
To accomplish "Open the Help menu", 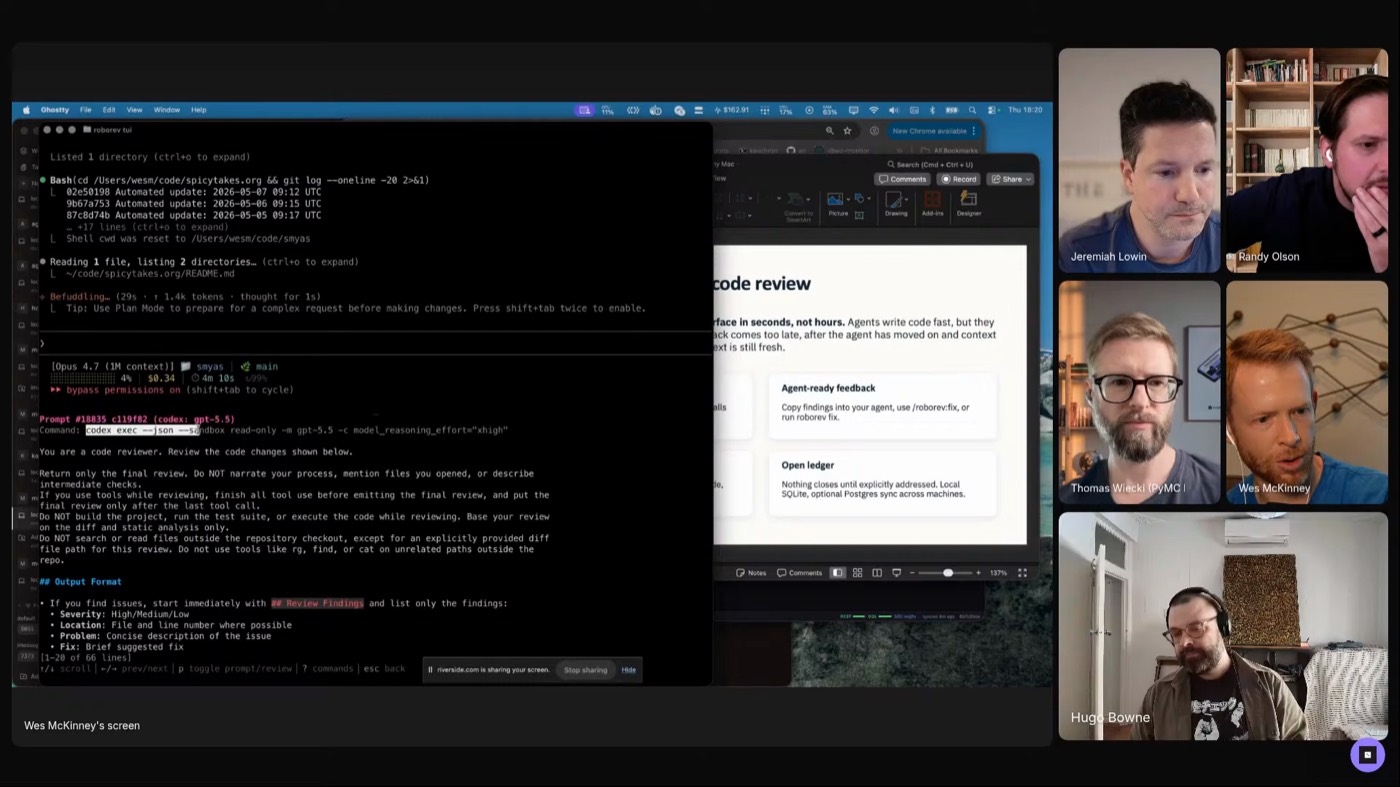I will coord(199,110).
